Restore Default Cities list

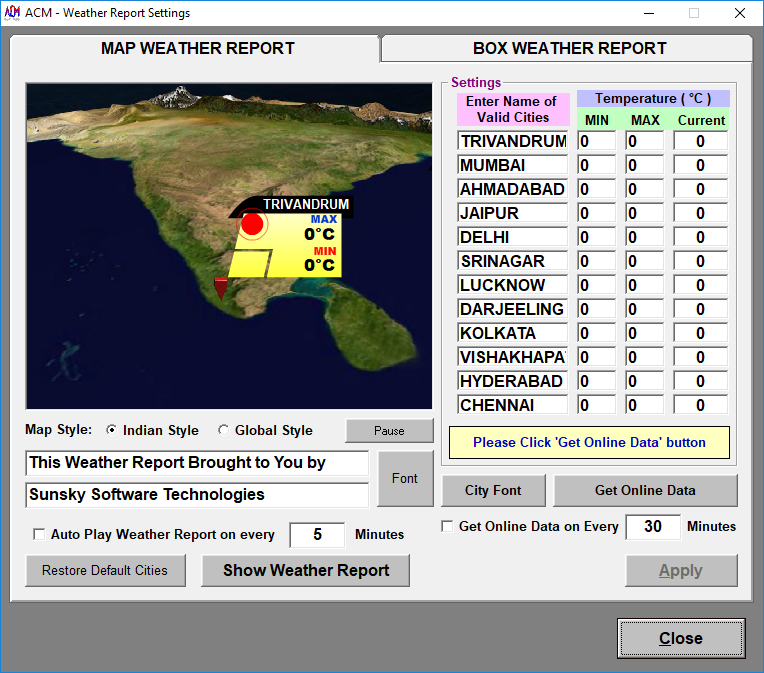[105, 570]
